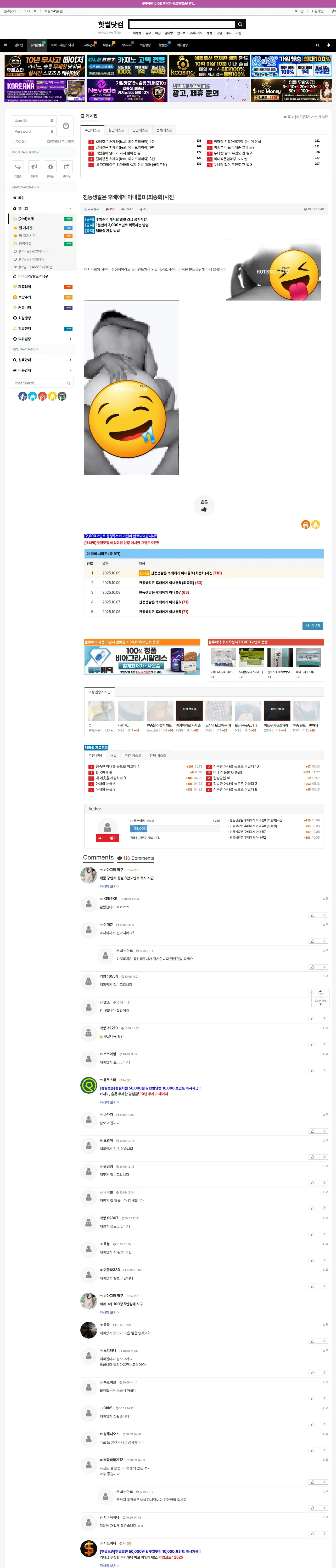Open 핫썰센터 in sidebar
This screenshot has height=1568, width=336.
24,329
